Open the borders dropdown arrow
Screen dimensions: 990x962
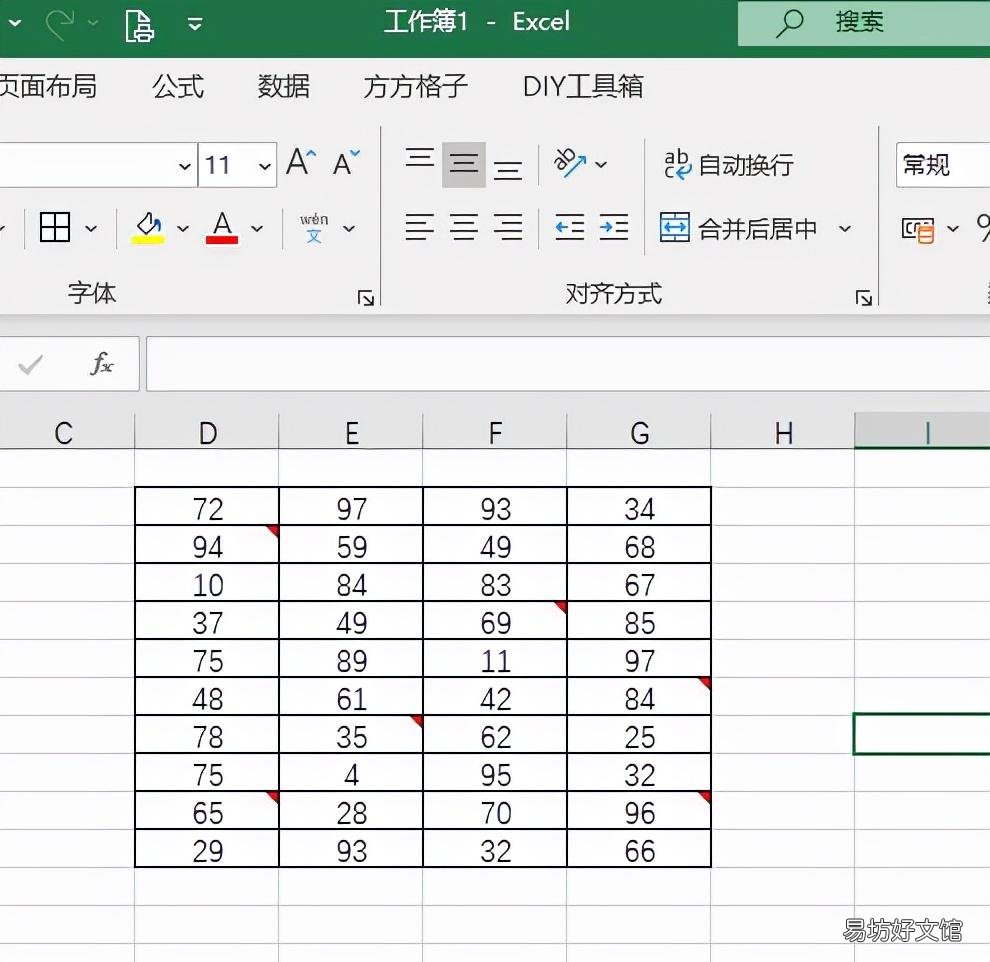[x=91, y=229]
